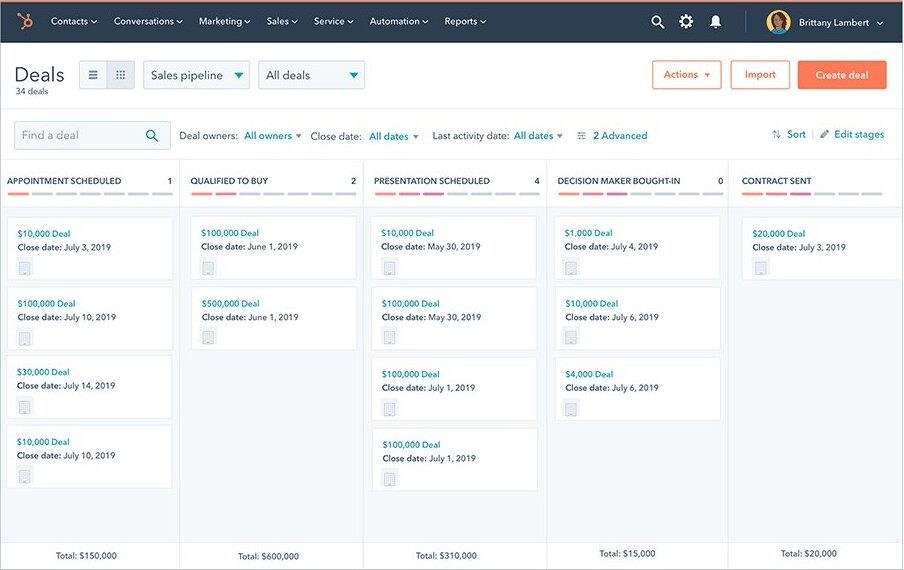Click the Contract Sent column header
Screen dimensions: 904x570
777,181
